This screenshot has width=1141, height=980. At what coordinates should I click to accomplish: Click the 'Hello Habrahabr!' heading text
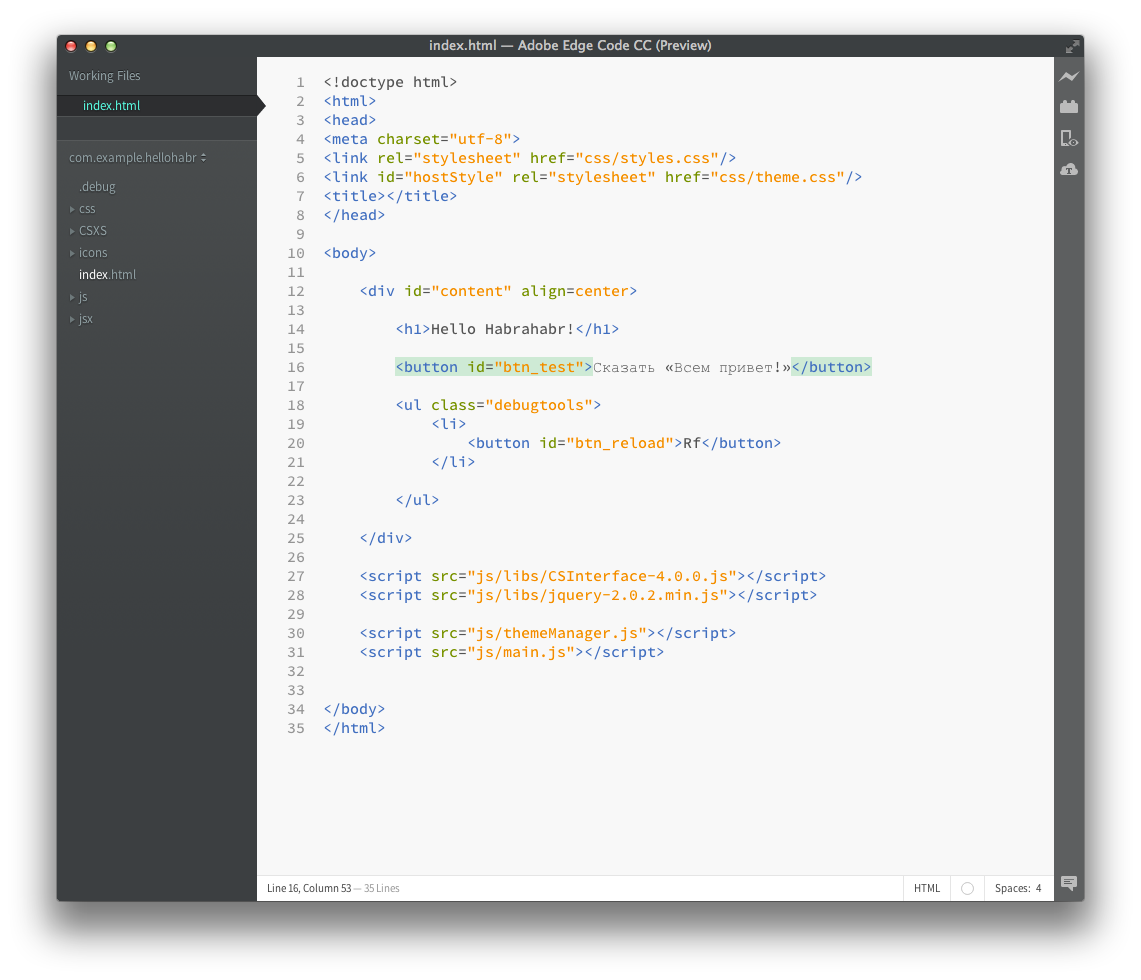503,329
